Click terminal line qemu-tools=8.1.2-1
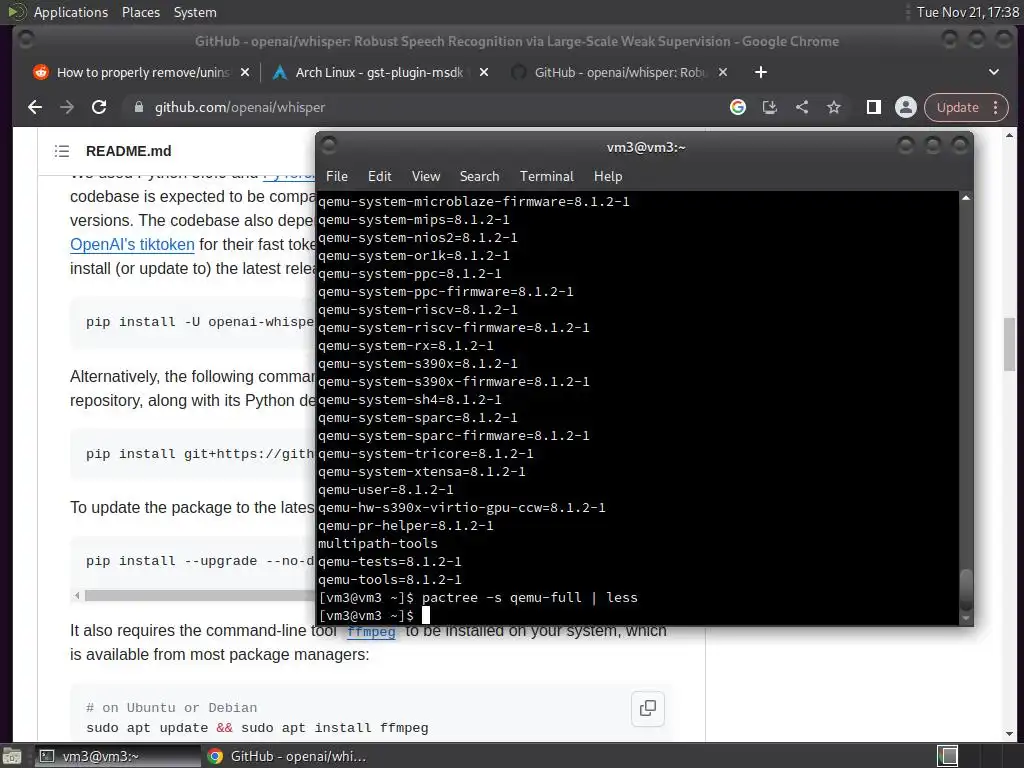The width and height of the screenshot is (1024, 768). 390,580
